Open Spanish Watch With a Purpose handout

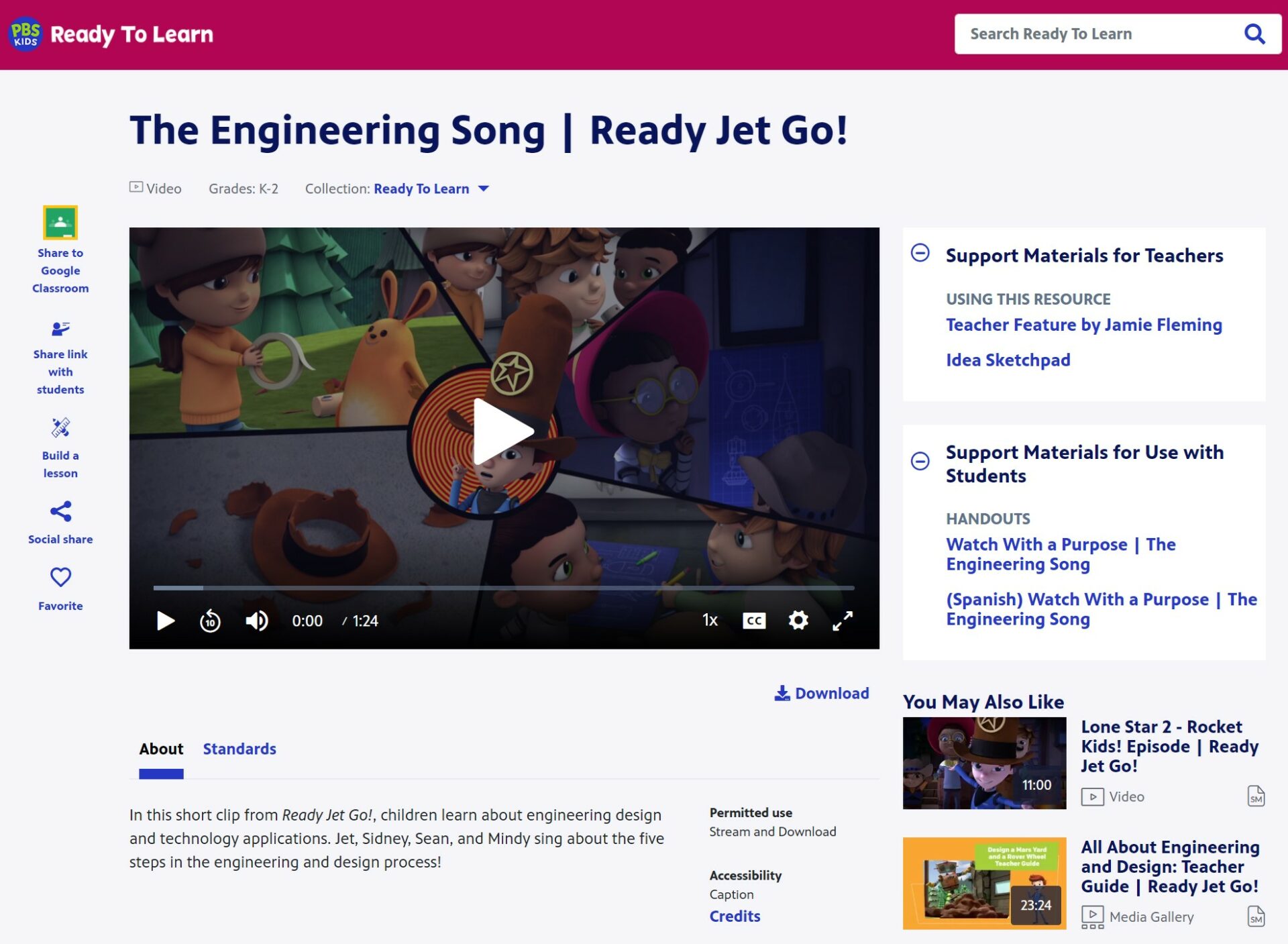(x=1102, y=609)
